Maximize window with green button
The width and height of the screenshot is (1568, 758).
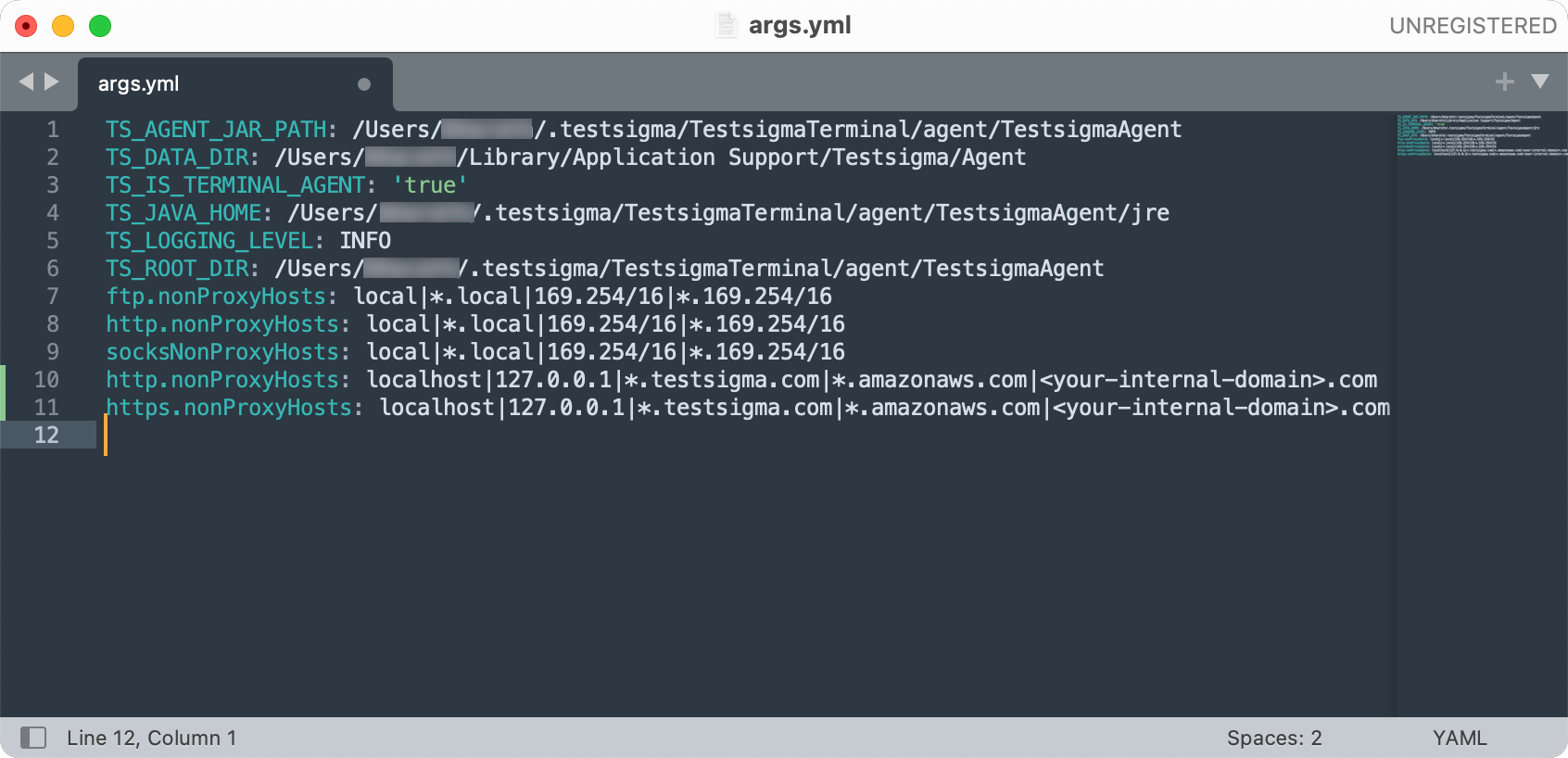point(100,26)
